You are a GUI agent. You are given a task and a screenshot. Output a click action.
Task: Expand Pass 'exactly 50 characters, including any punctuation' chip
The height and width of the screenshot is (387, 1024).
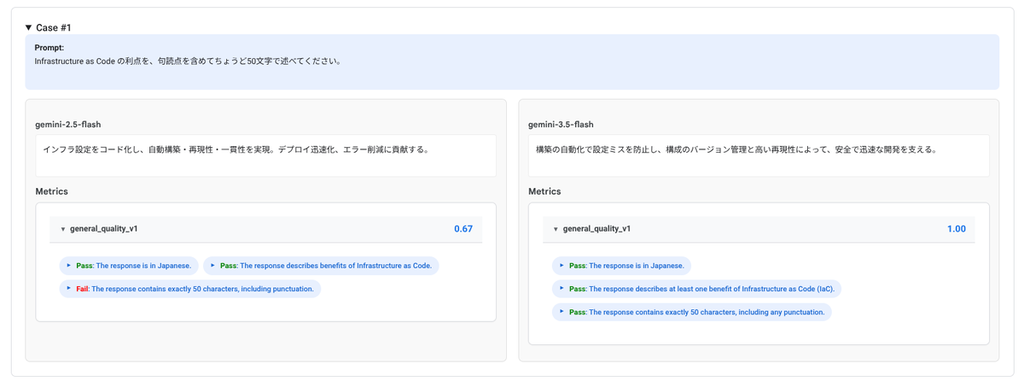tap(692, 312)
